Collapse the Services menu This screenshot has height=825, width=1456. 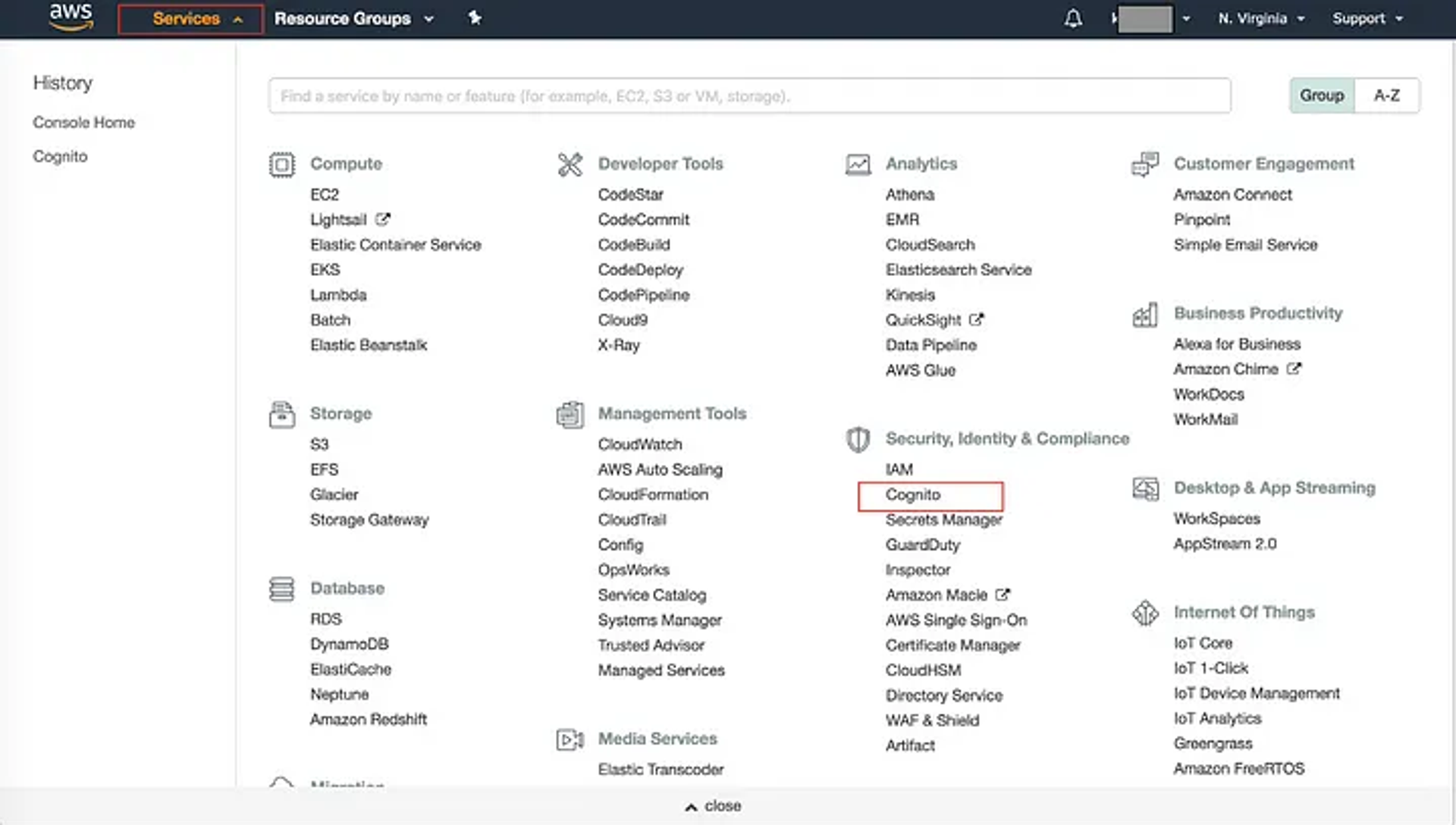tap(190, 19)
